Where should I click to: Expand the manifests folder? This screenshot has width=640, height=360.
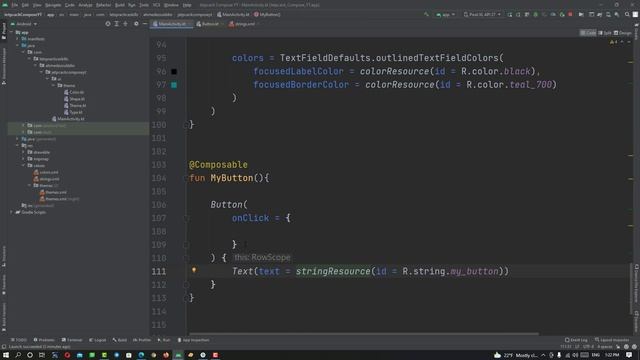[x=18, y=39]
